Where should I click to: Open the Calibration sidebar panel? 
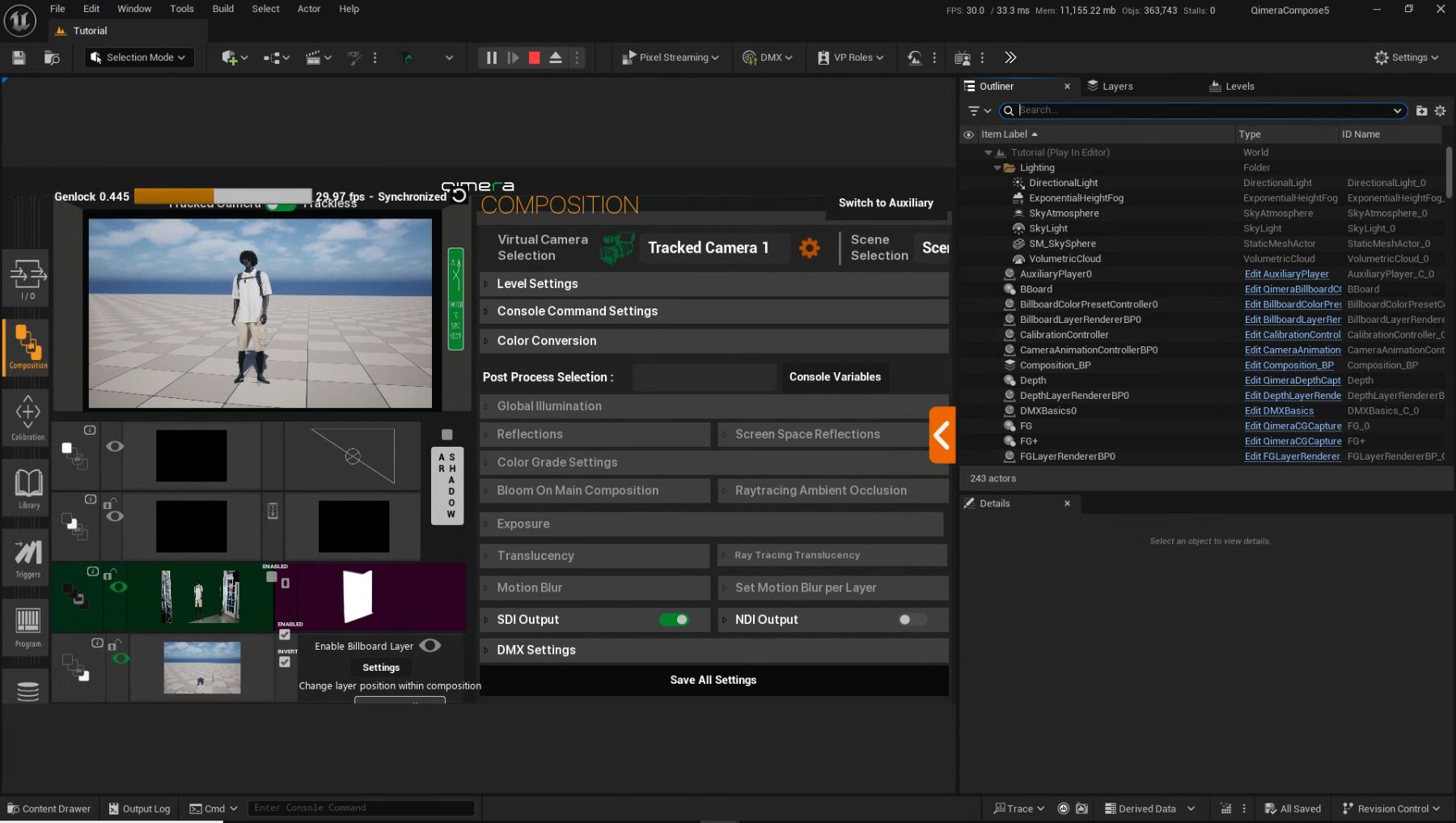pos(28,417)
